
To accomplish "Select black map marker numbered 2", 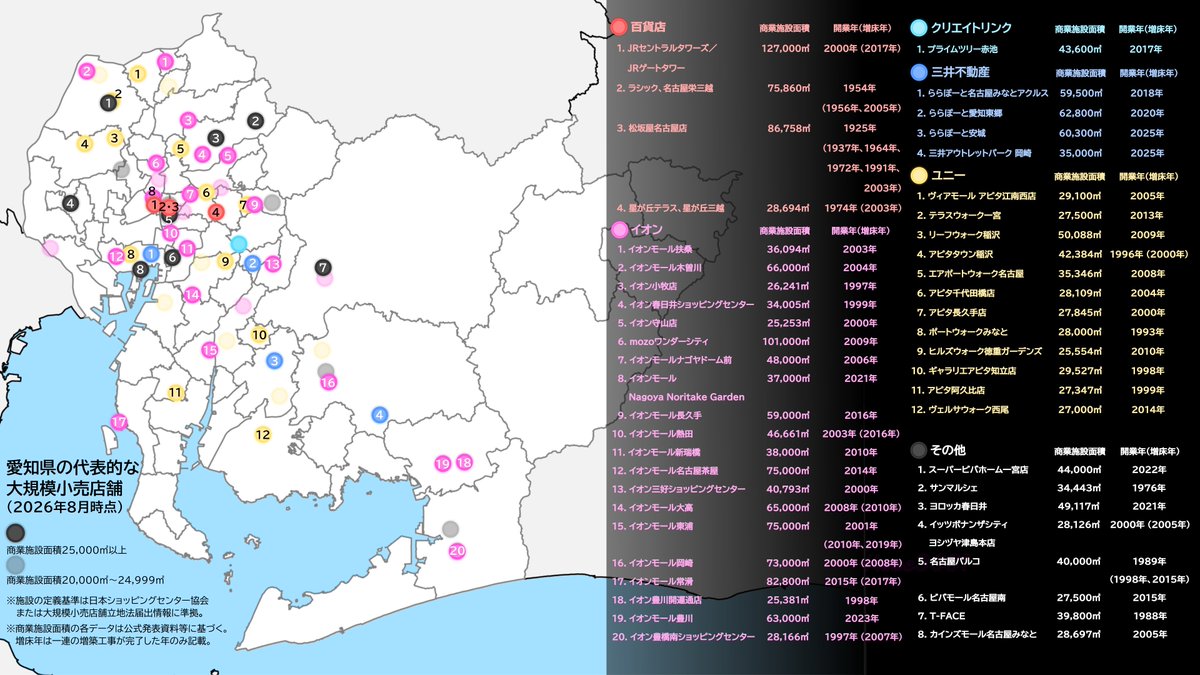I will click(x=255, y=121).
